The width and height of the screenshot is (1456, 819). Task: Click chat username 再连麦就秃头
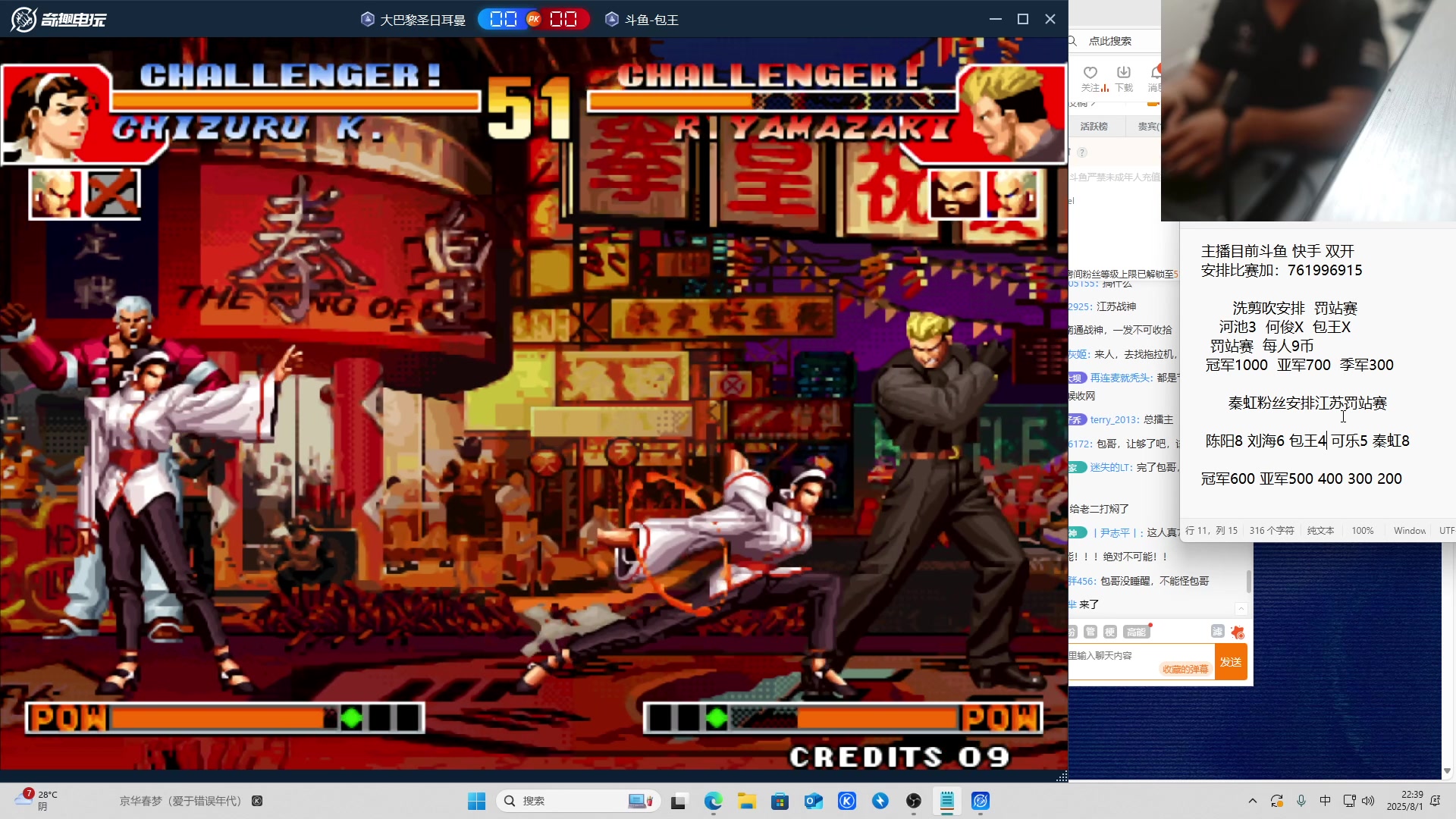pyautogui.click(x=1122, y=378)
